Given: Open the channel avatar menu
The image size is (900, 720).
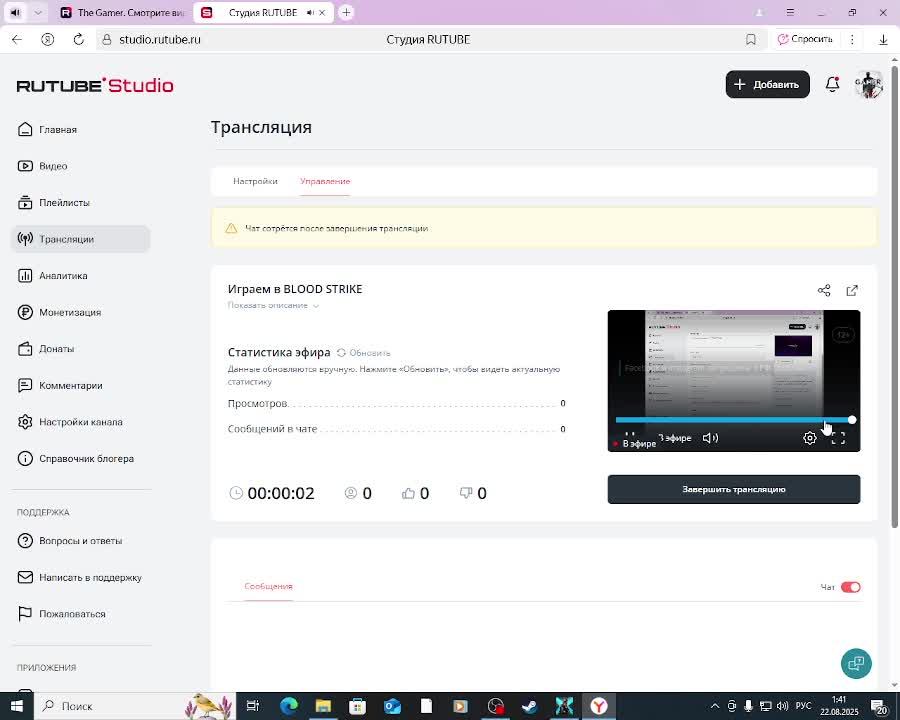Looking at the screenshot, I should [868, 84].
